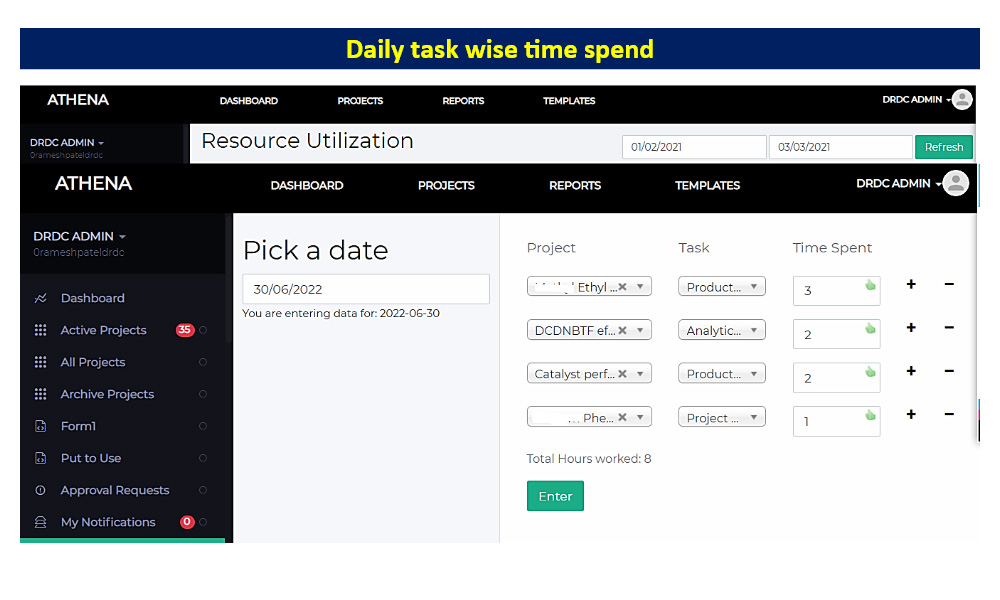Toggle the circle beside Form1
This screenshot has width=1000, height=600.
(x=203, y=426)
